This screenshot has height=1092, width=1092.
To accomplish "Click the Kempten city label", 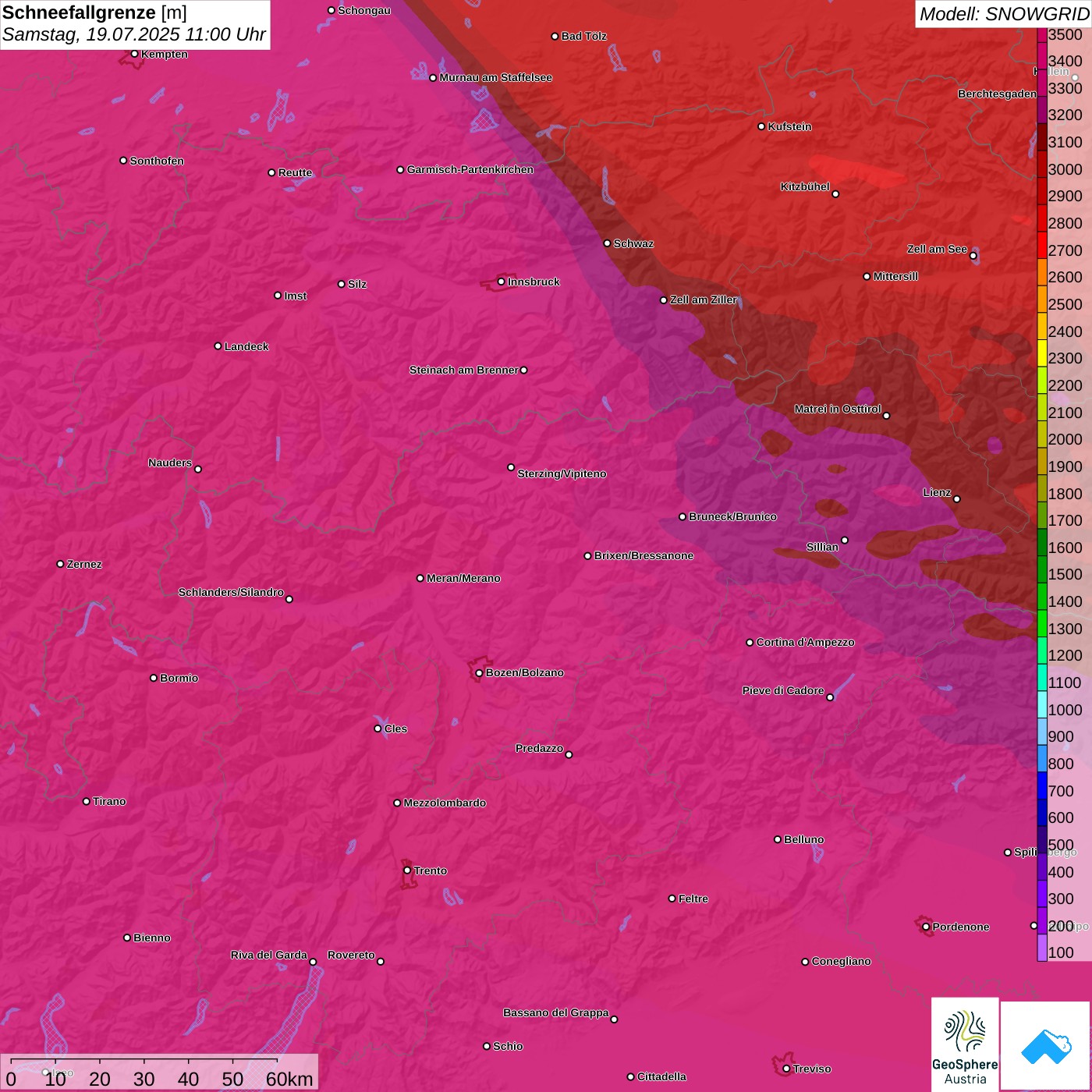I will (164, 54).
